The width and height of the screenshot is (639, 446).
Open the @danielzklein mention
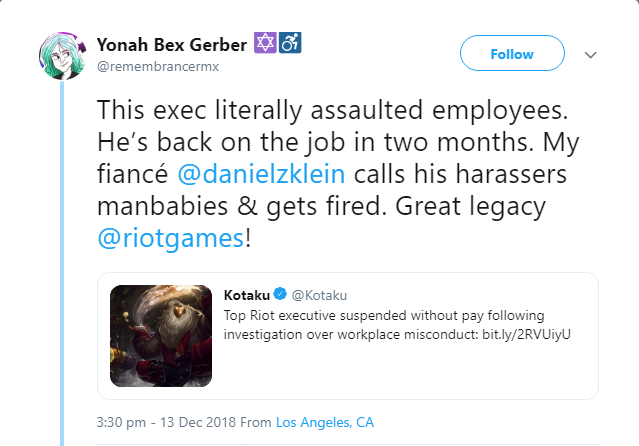(261, 174)
